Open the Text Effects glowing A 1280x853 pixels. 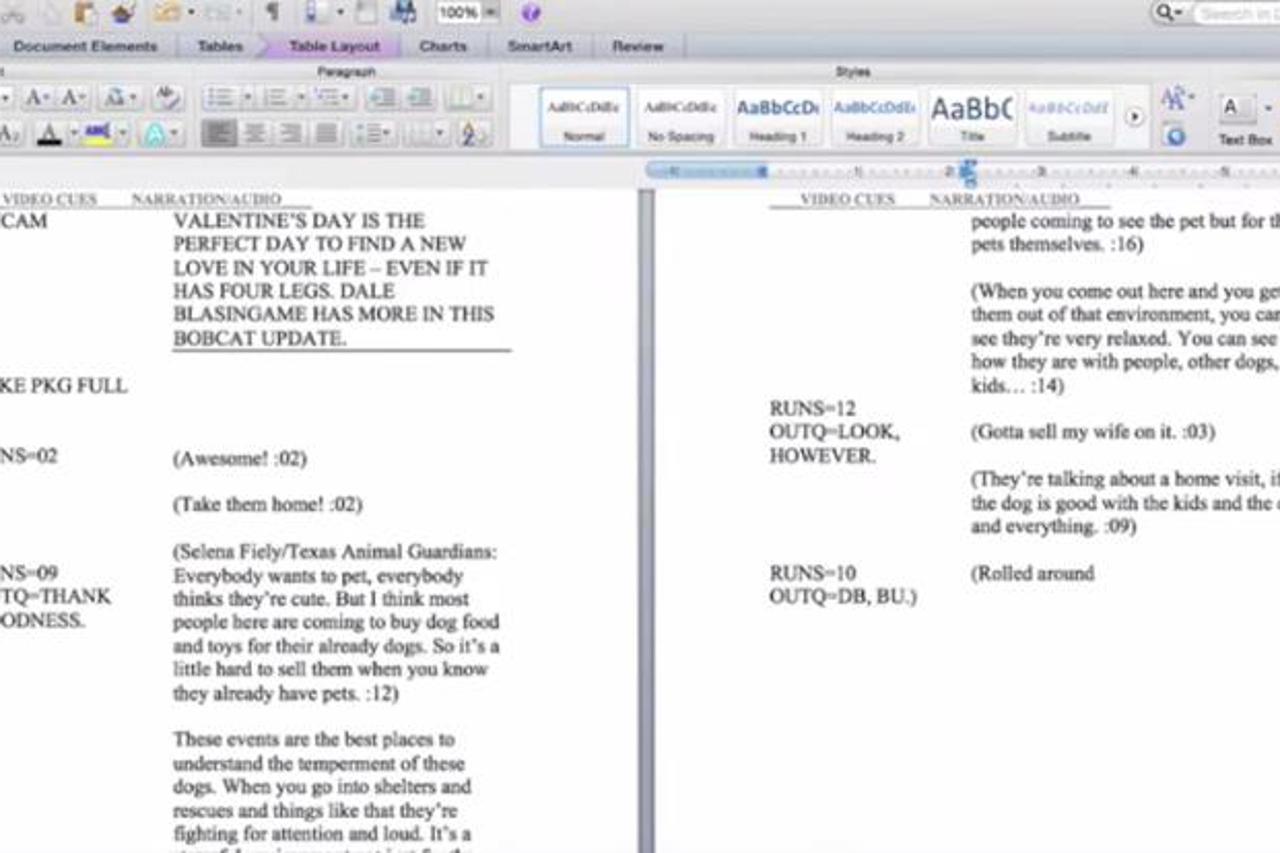tap(155, 134)
